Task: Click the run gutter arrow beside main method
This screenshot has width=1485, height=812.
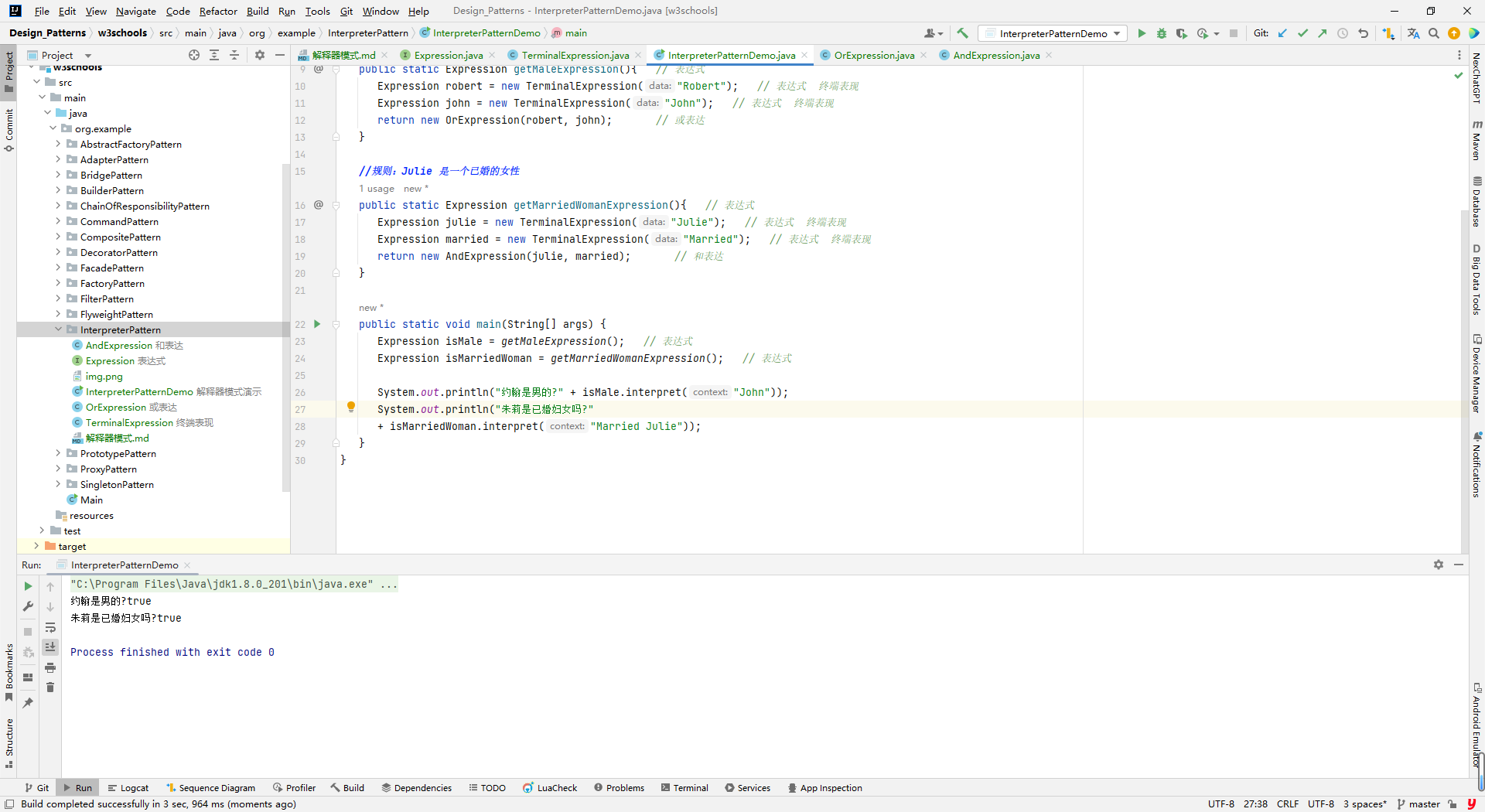Action: pos(317,324)
